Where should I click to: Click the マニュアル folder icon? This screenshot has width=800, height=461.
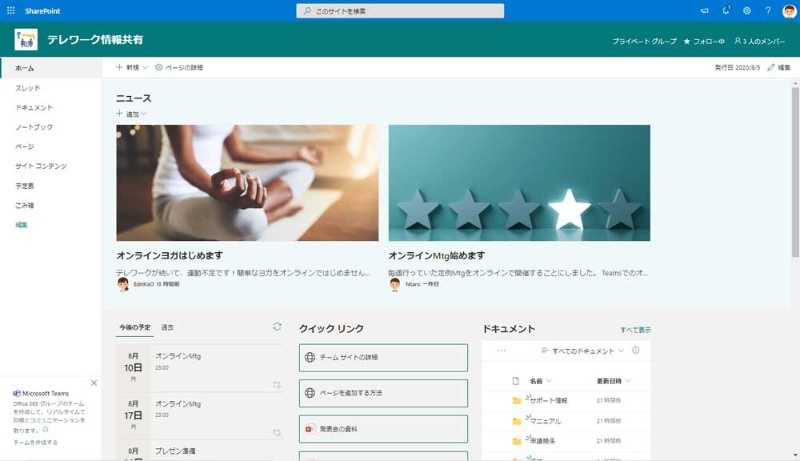click(x=517, y=421)
